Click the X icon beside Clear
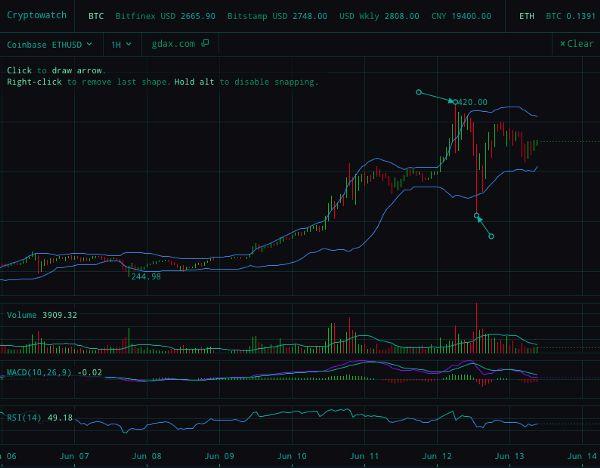The image size is (600, 468). [x=562, y=44]
